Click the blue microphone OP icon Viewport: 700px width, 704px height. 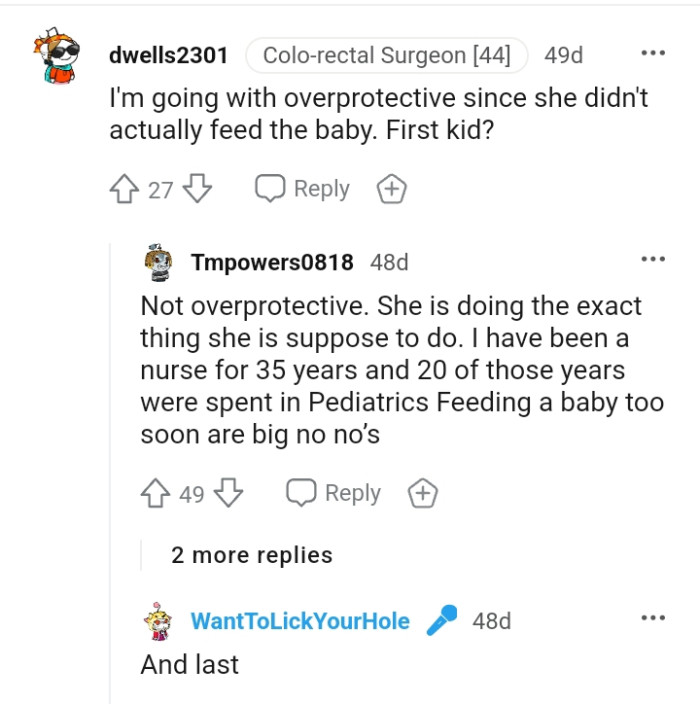(x=441, y=621)
